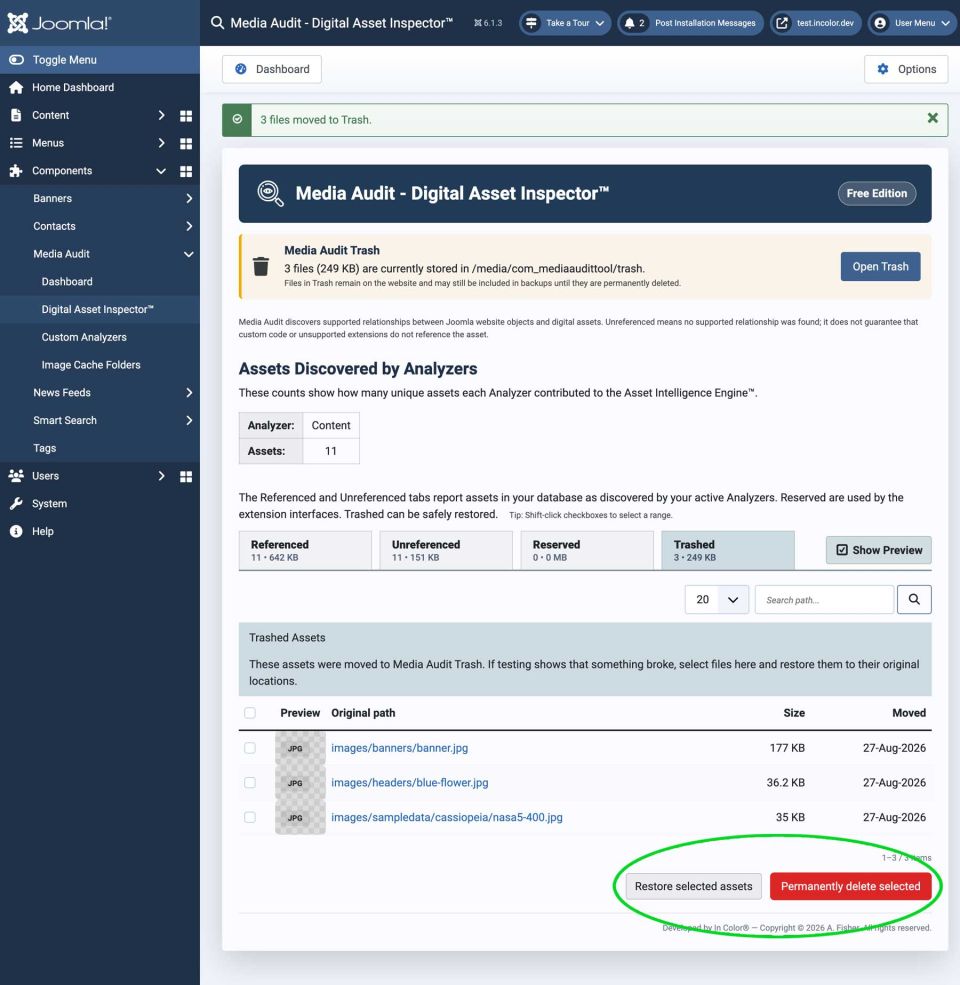Check the nasa5-400.jpg row checkbox
This screenshot has width=960, height=985.
coord(250,817)
